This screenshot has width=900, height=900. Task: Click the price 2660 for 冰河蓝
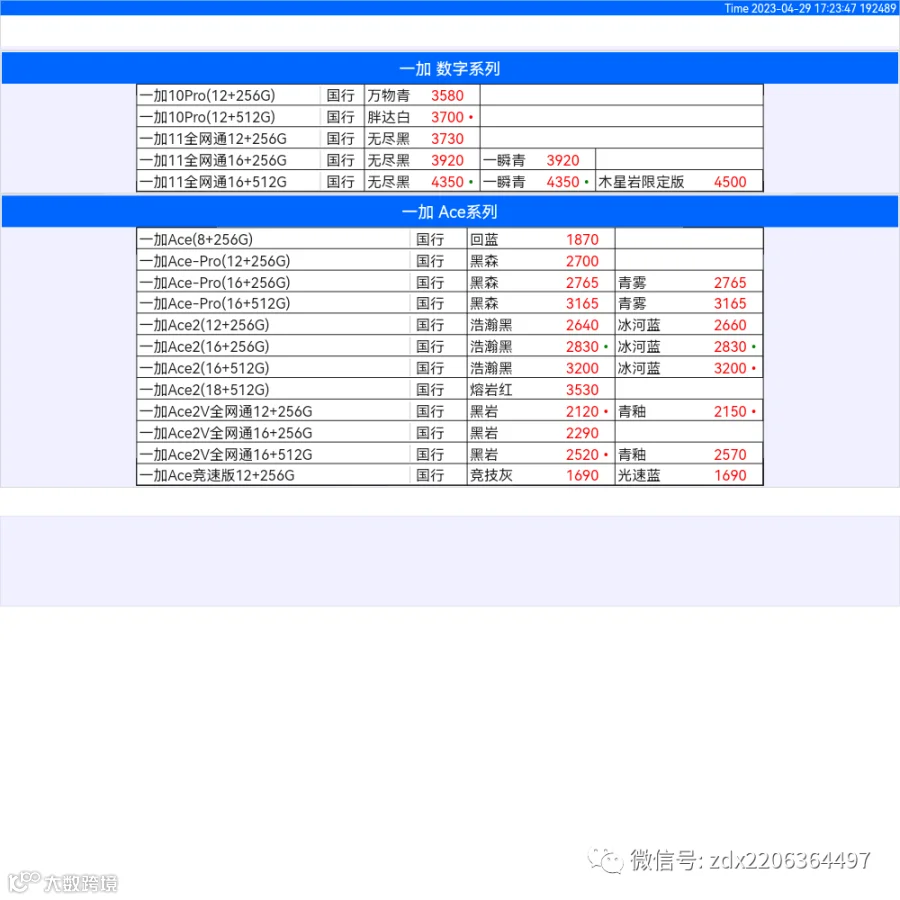(x=730, y=325)
